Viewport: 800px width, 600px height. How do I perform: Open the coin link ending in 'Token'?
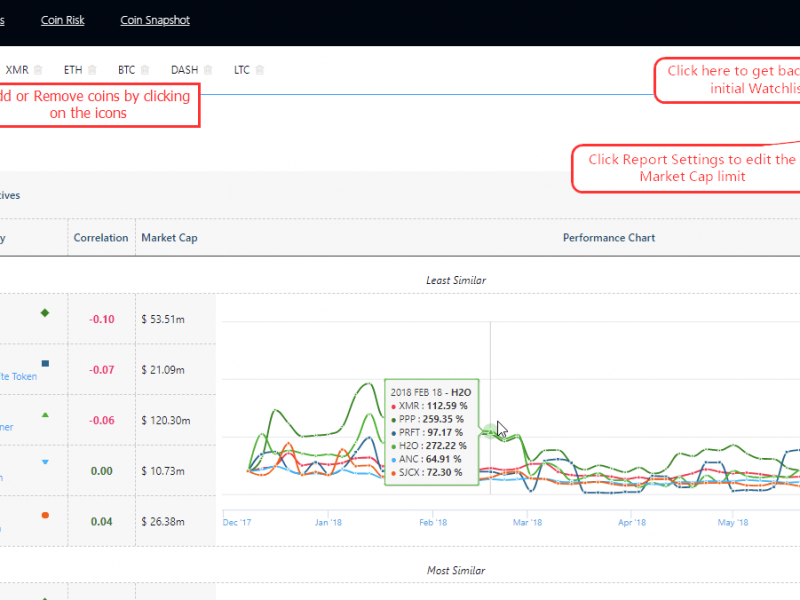pos(19,377)
